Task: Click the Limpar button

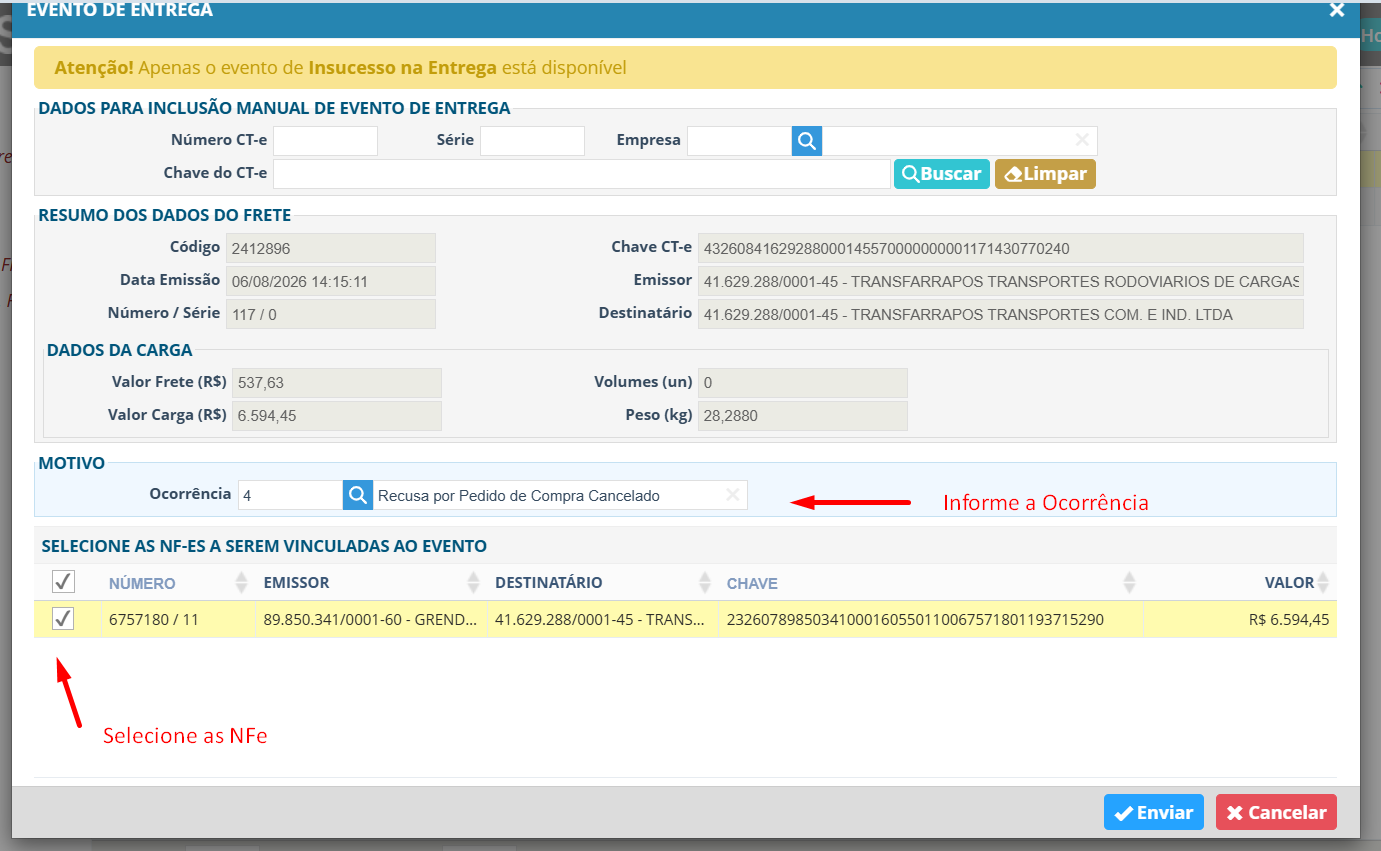Action: (1045, 174)
